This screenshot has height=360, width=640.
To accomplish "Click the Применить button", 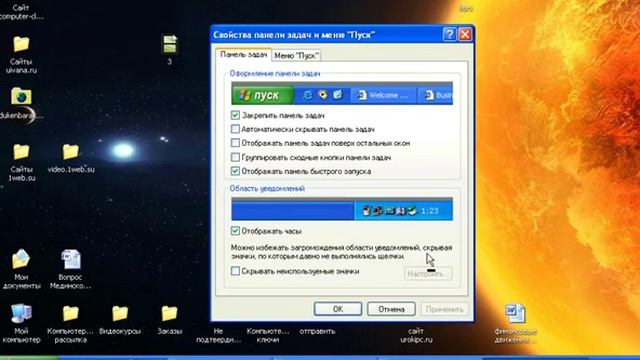I will coord(444,309).
